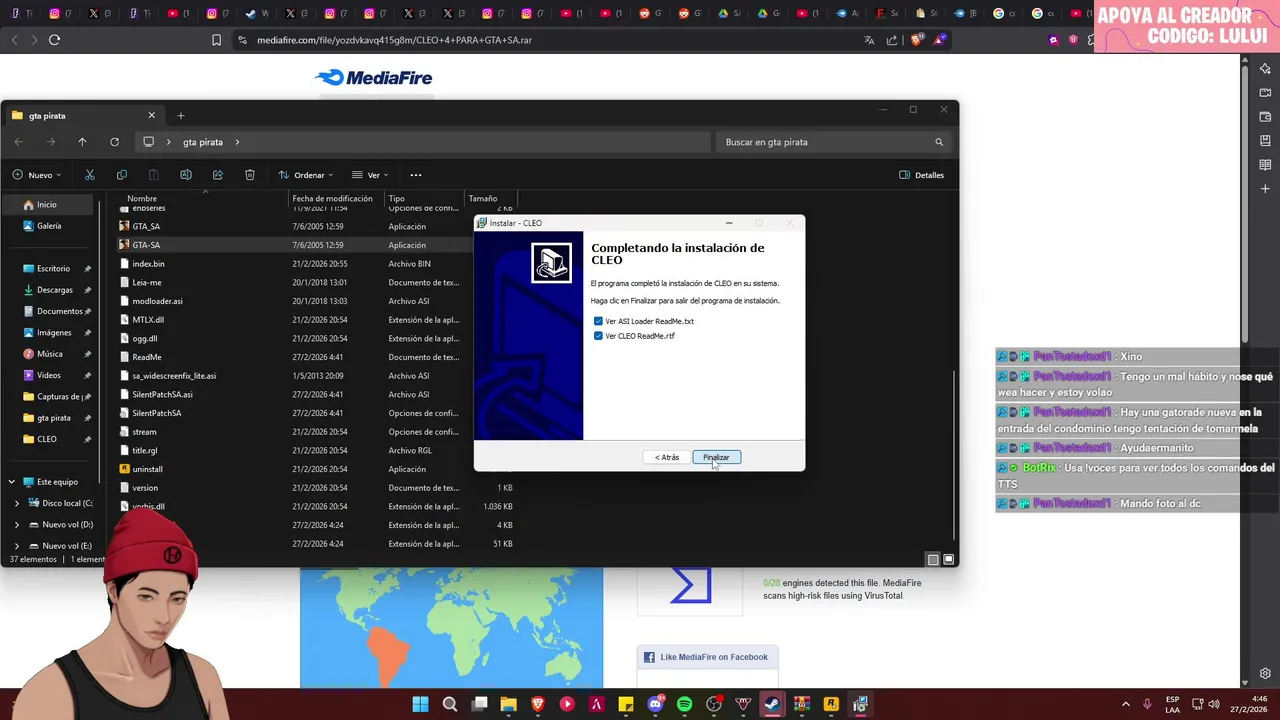1280x720 pixels.
Task: Sort by Fecha de modificación column header
Action: 336,198
